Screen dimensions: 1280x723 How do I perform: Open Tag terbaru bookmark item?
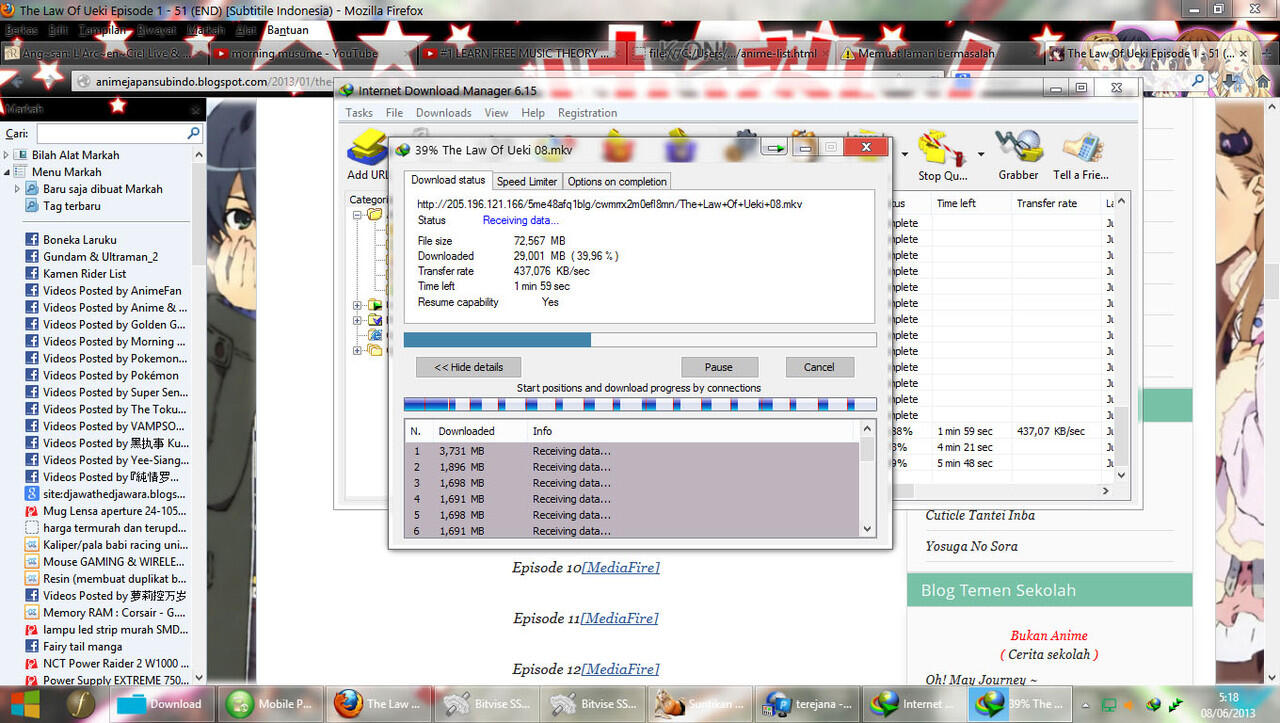click(71, 206)
